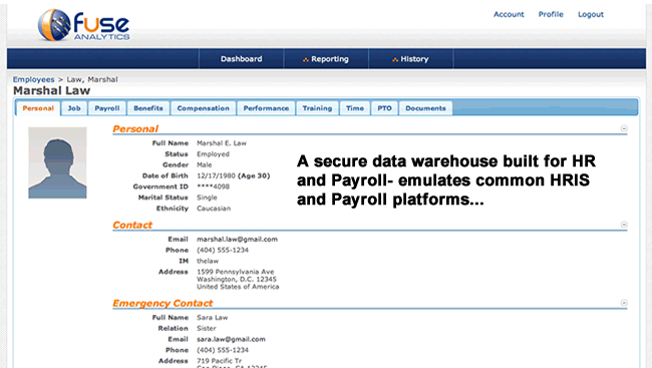This screenshot has height=368, width=652.
Task: Open the Training tab
Action: [317, 108]
